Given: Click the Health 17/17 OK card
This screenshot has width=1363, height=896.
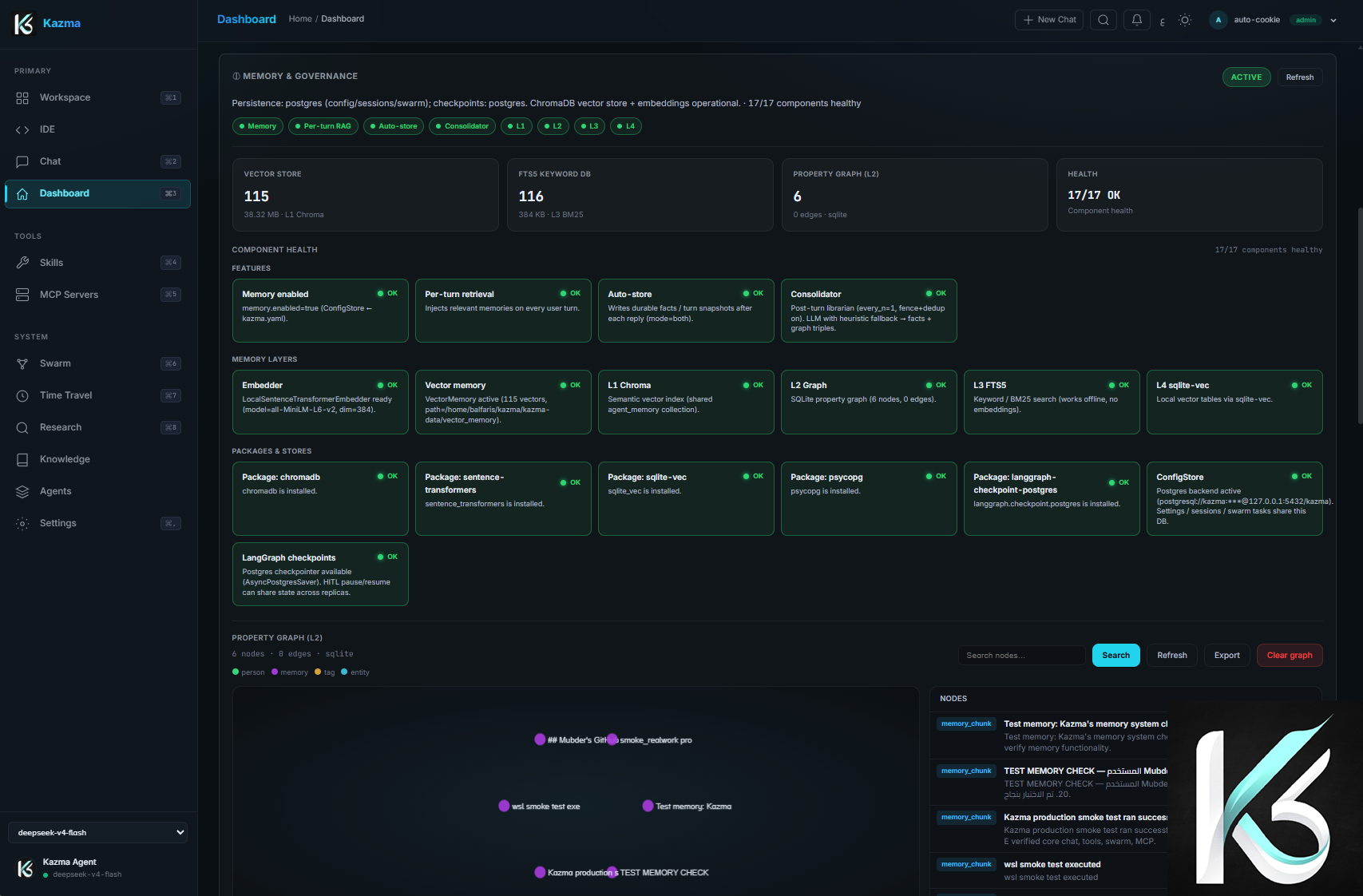Looking at the screenshot, I should coord(1190,195).
